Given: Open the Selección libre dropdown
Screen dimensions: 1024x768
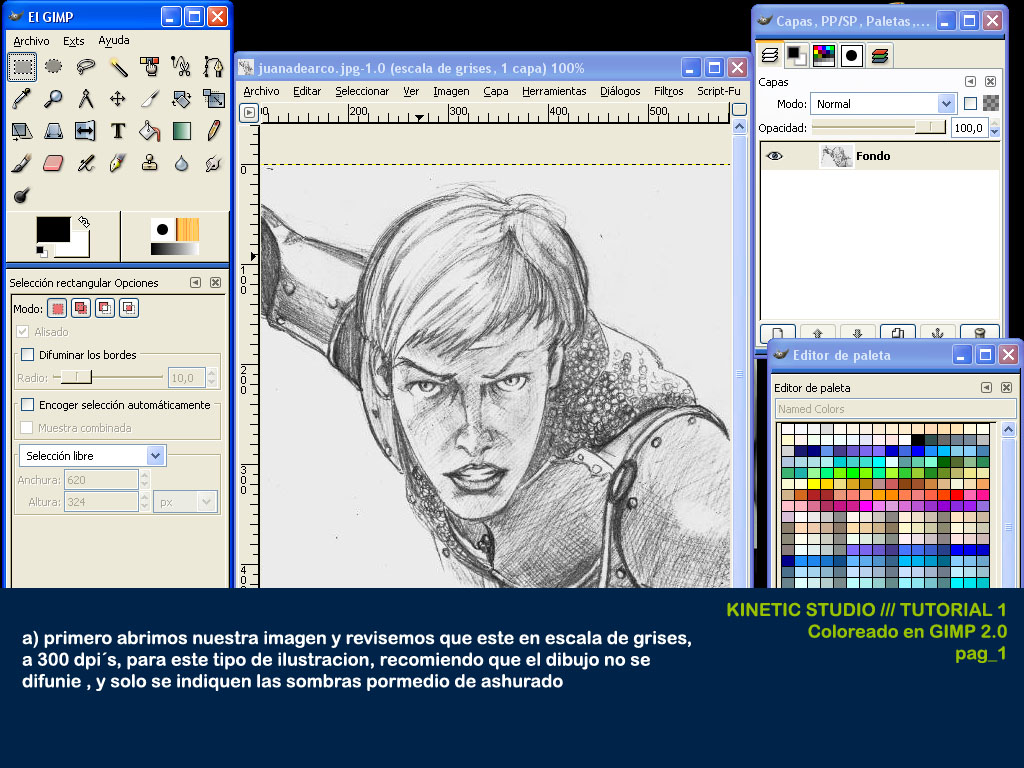Looking at the screenshot, I should [92, 455].
